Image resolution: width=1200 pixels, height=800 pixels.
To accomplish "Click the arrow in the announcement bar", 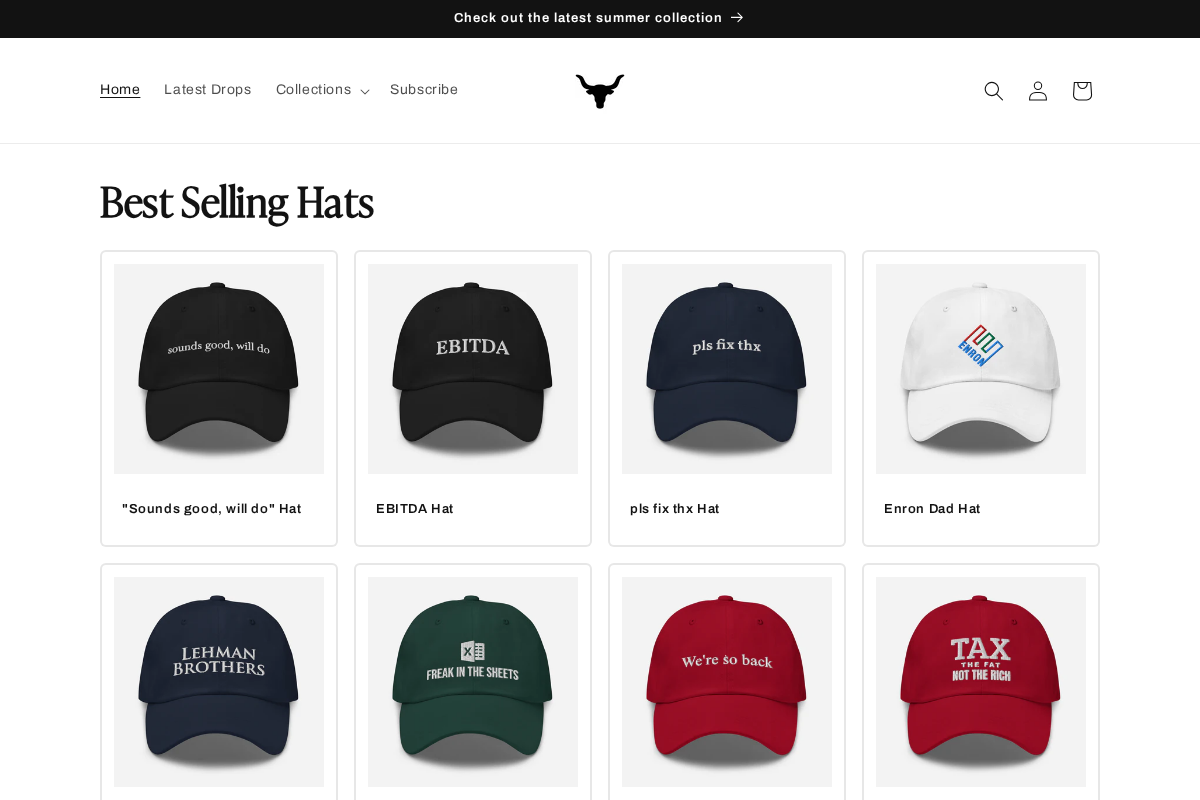I will point(737,18).
